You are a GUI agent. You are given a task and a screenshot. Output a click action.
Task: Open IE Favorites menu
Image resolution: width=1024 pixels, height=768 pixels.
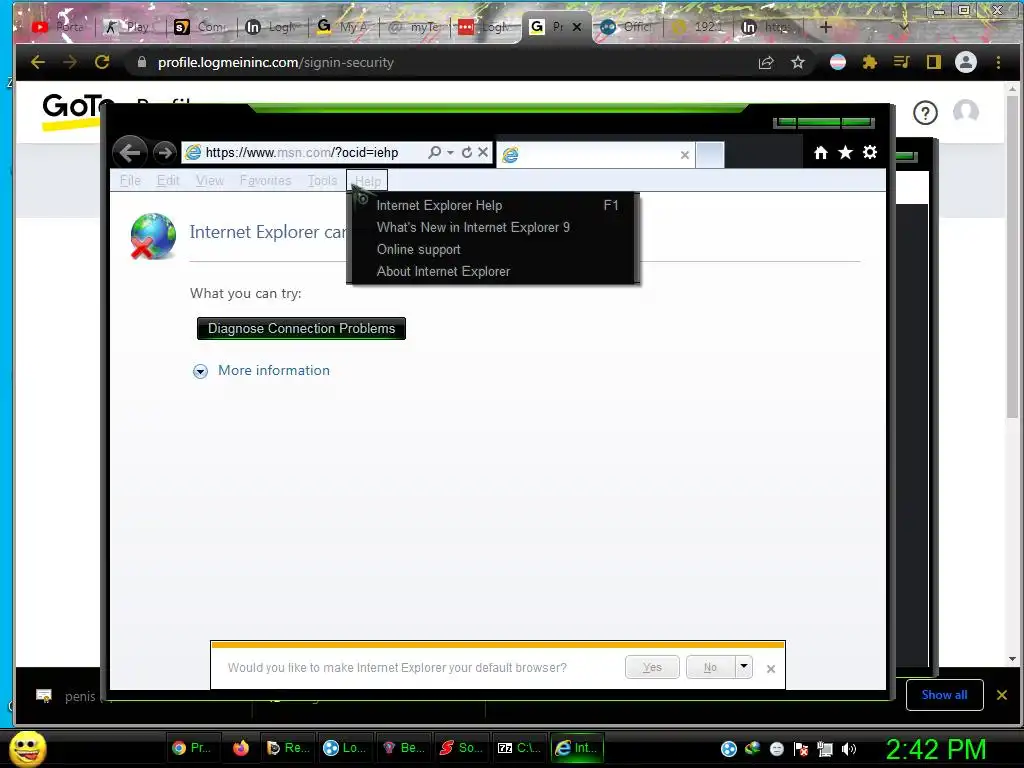click(x=265, y=180)
